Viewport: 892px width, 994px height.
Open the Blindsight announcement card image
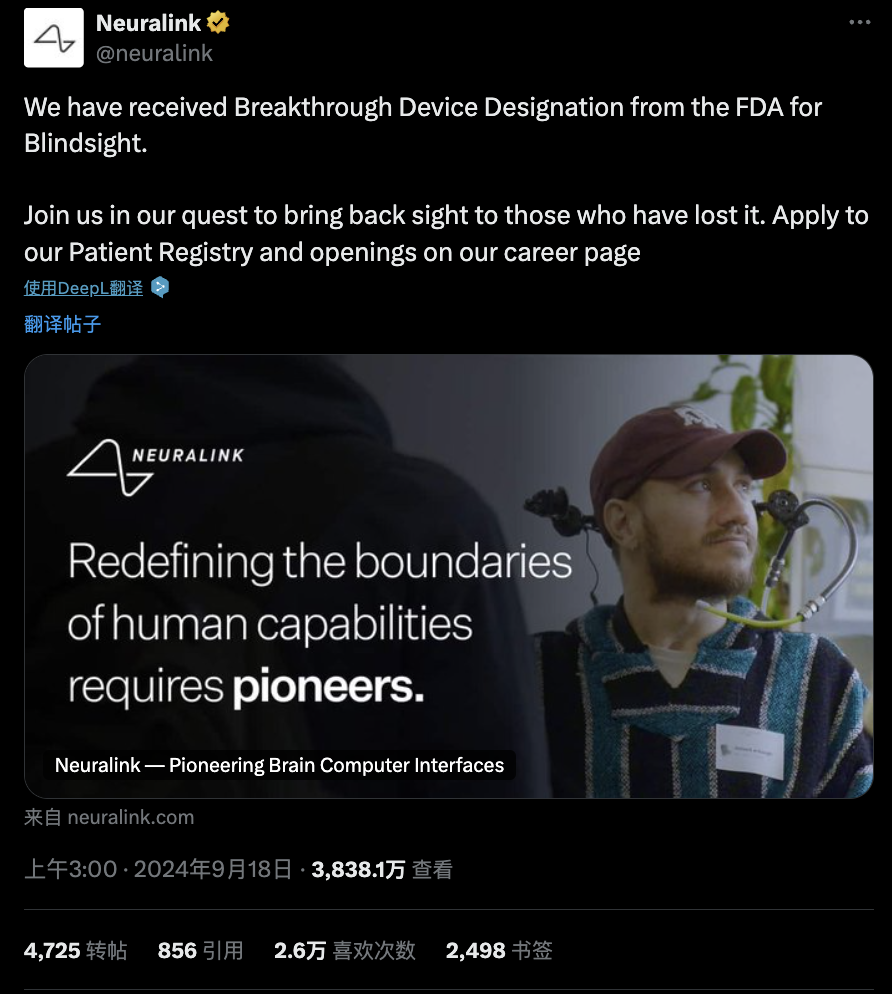(446, 577)
